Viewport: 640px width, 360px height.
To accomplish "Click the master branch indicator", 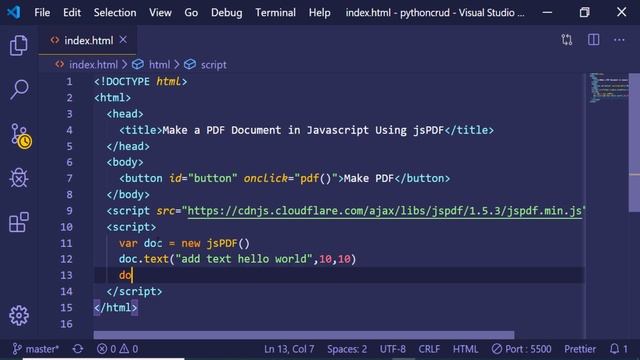I will click(x=36, y=349).
